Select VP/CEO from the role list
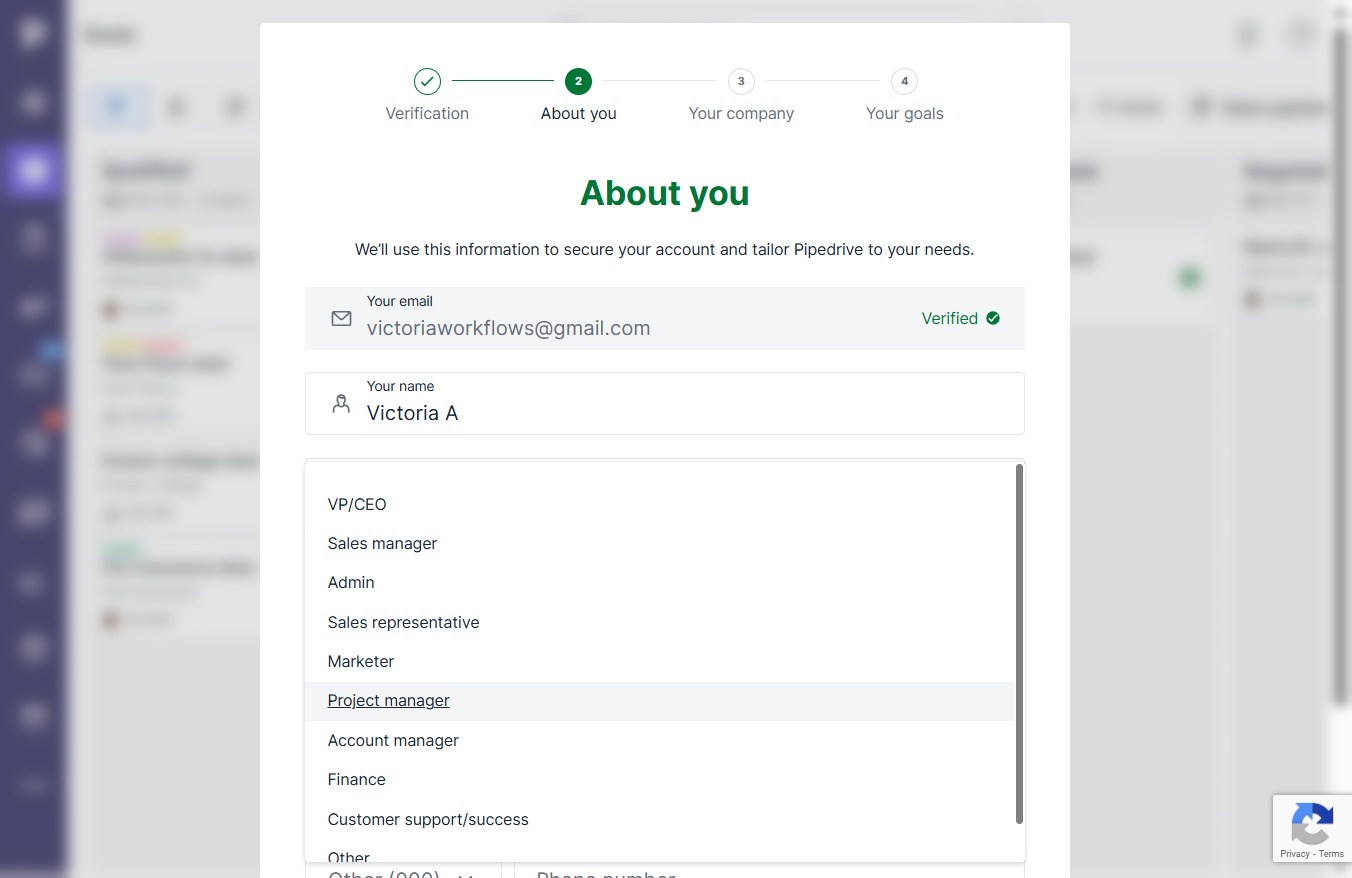Viewport: 1352px width, 878px height. coord(659,504)
